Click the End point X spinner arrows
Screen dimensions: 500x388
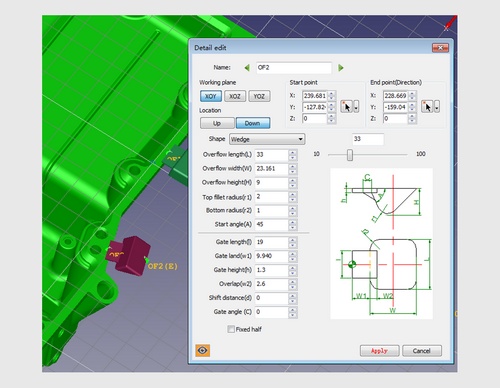click(412, 96)
